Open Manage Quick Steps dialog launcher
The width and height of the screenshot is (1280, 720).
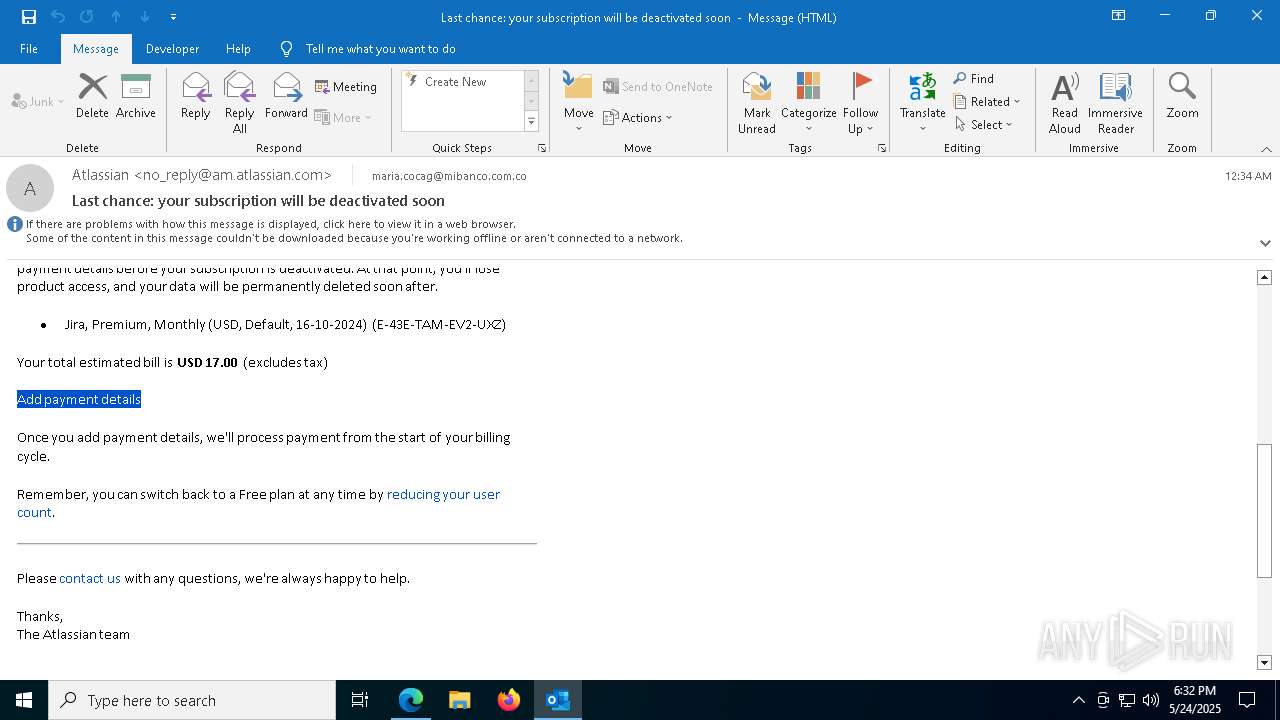pos(542,148)
